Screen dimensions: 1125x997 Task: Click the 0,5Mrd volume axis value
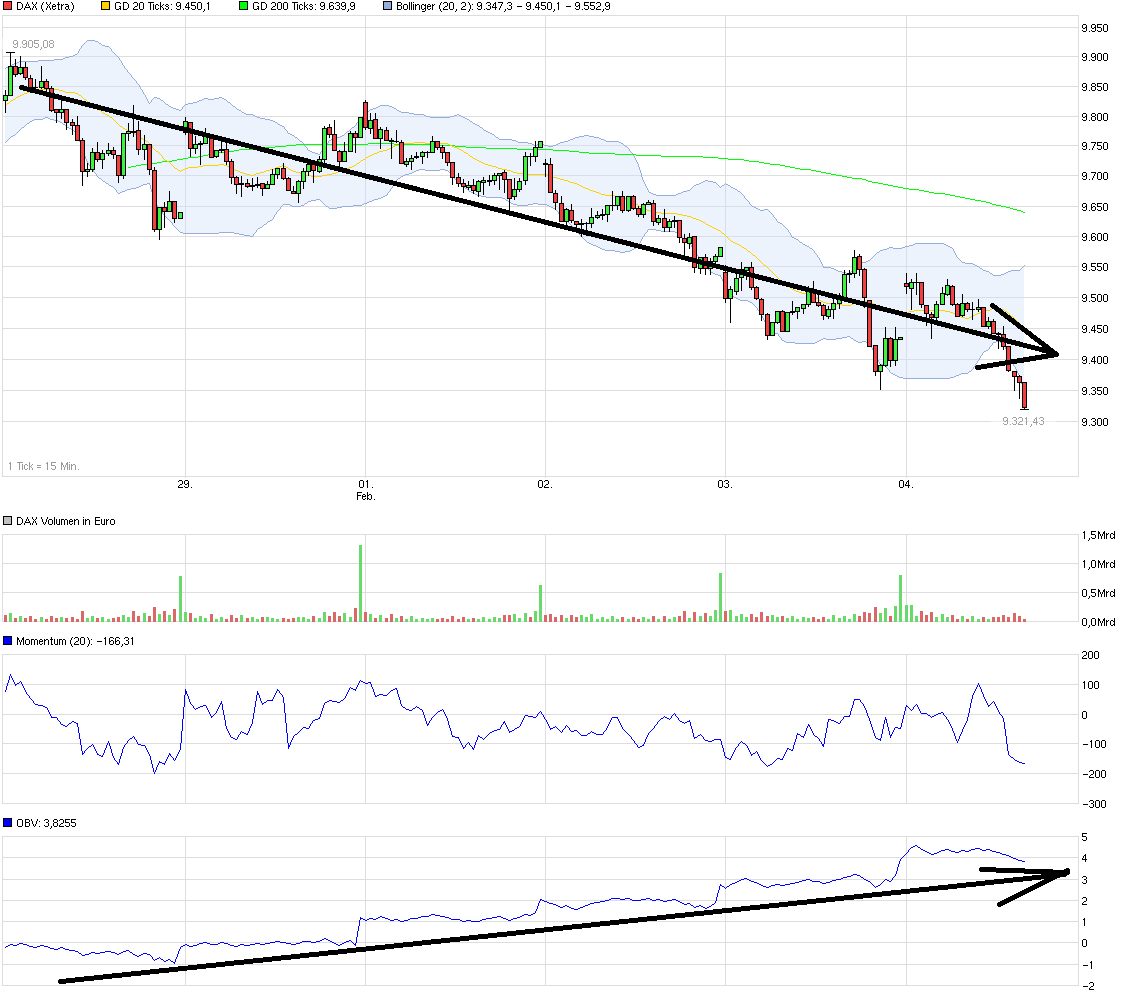pos(1098,593)
